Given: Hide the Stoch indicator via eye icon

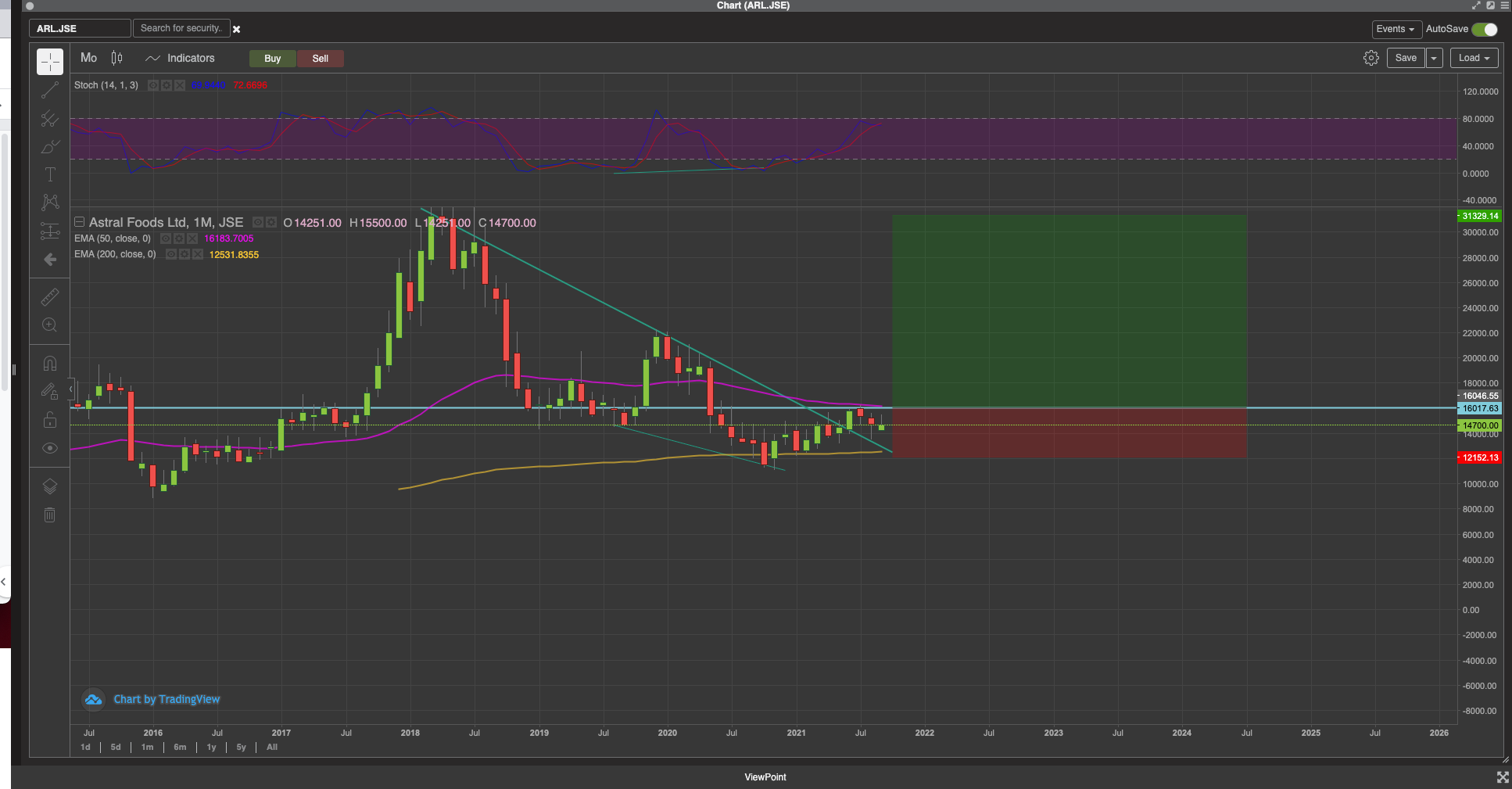Looking at the screenshot, I should [153, 85].
